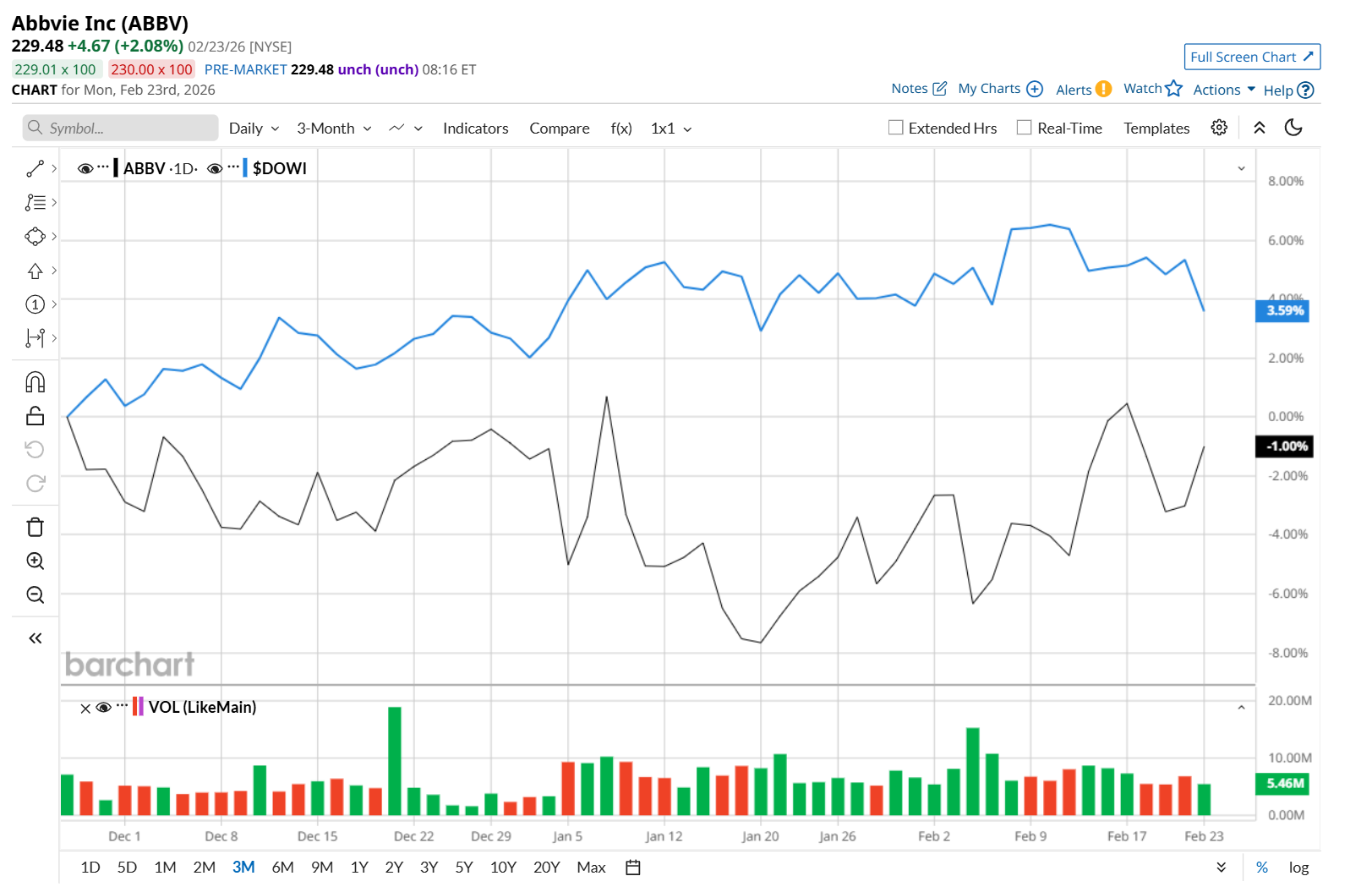Toggle $DOWI series visibility eye
This screenshot has height=887, width=1372.
(215, 169)
